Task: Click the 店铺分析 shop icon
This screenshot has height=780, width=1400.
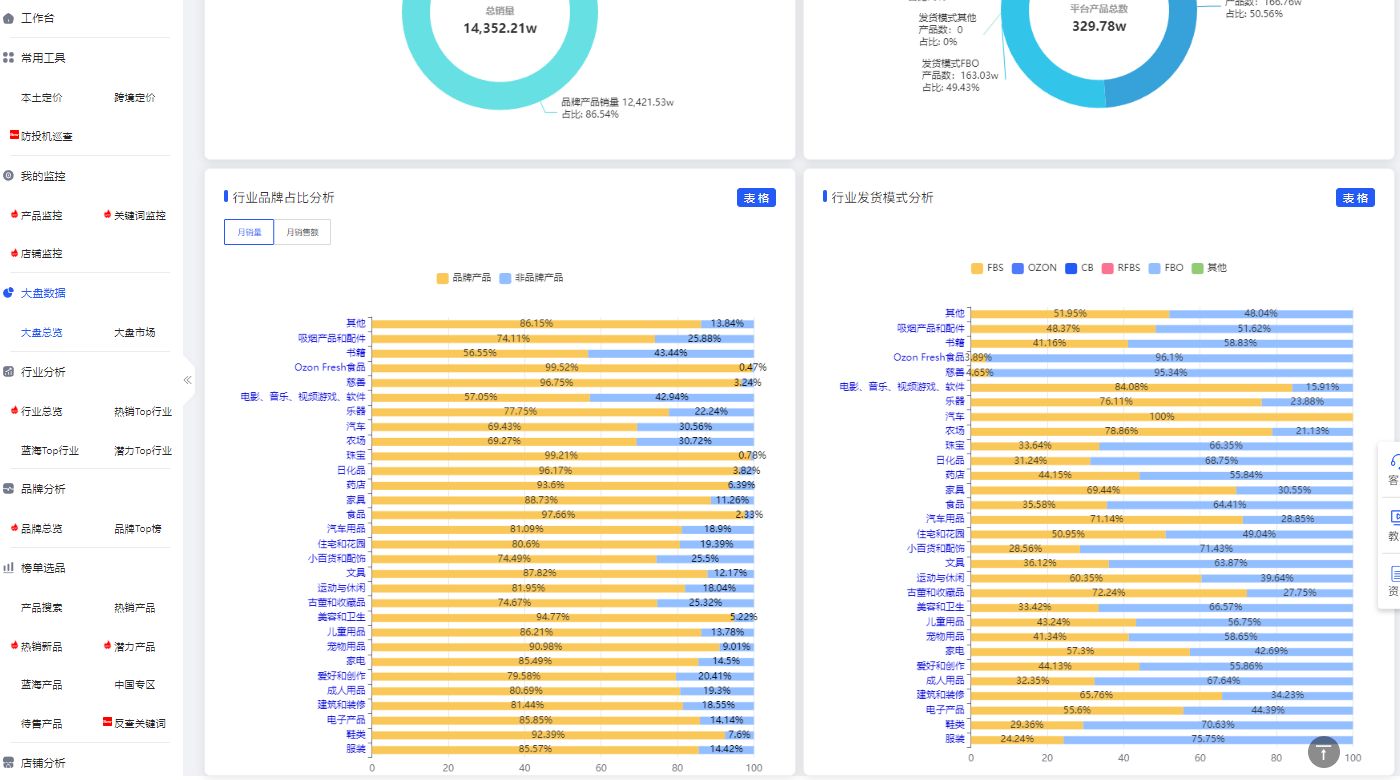Action: click(9, 763)
